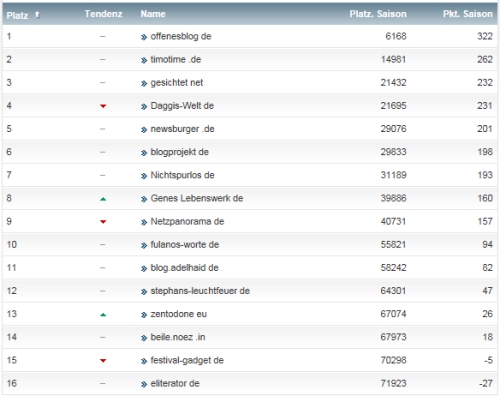This screenshot has width=500, height=396.
Task: Click the chevron icon before newsburger .de
Action: tap(144, 130)
